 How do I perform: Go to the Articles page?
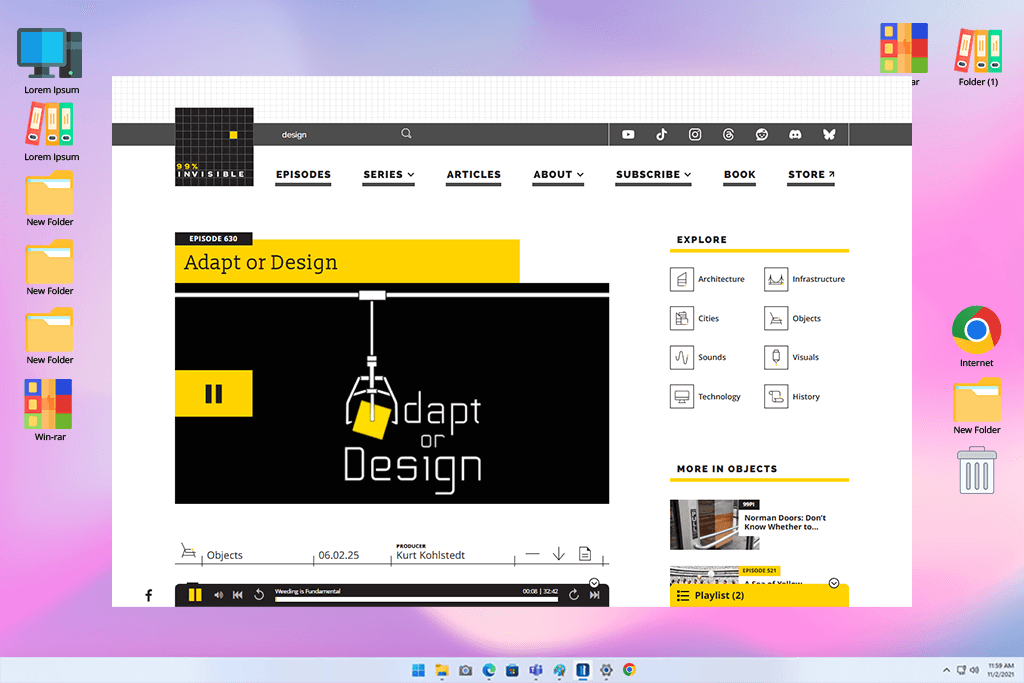pos(473,174)
